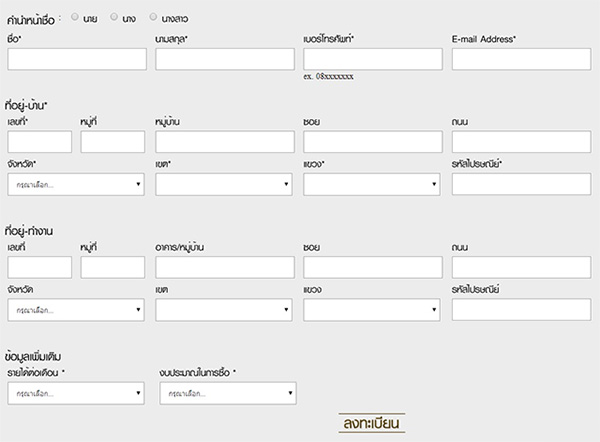Pick the นางสาว radio button
The height and width of the screenshot is (442, 600).
[153, 17]
